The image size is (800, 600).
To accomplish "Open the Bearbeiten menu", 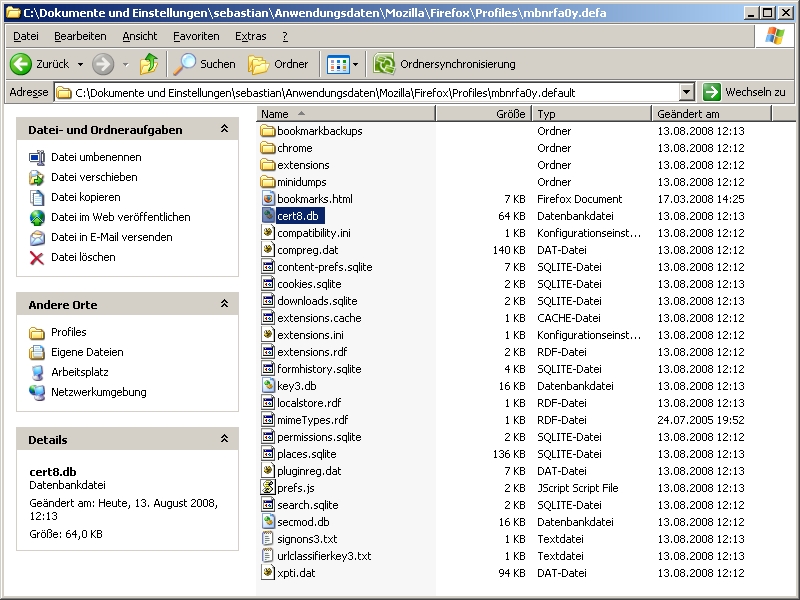I will coord(80,36).
